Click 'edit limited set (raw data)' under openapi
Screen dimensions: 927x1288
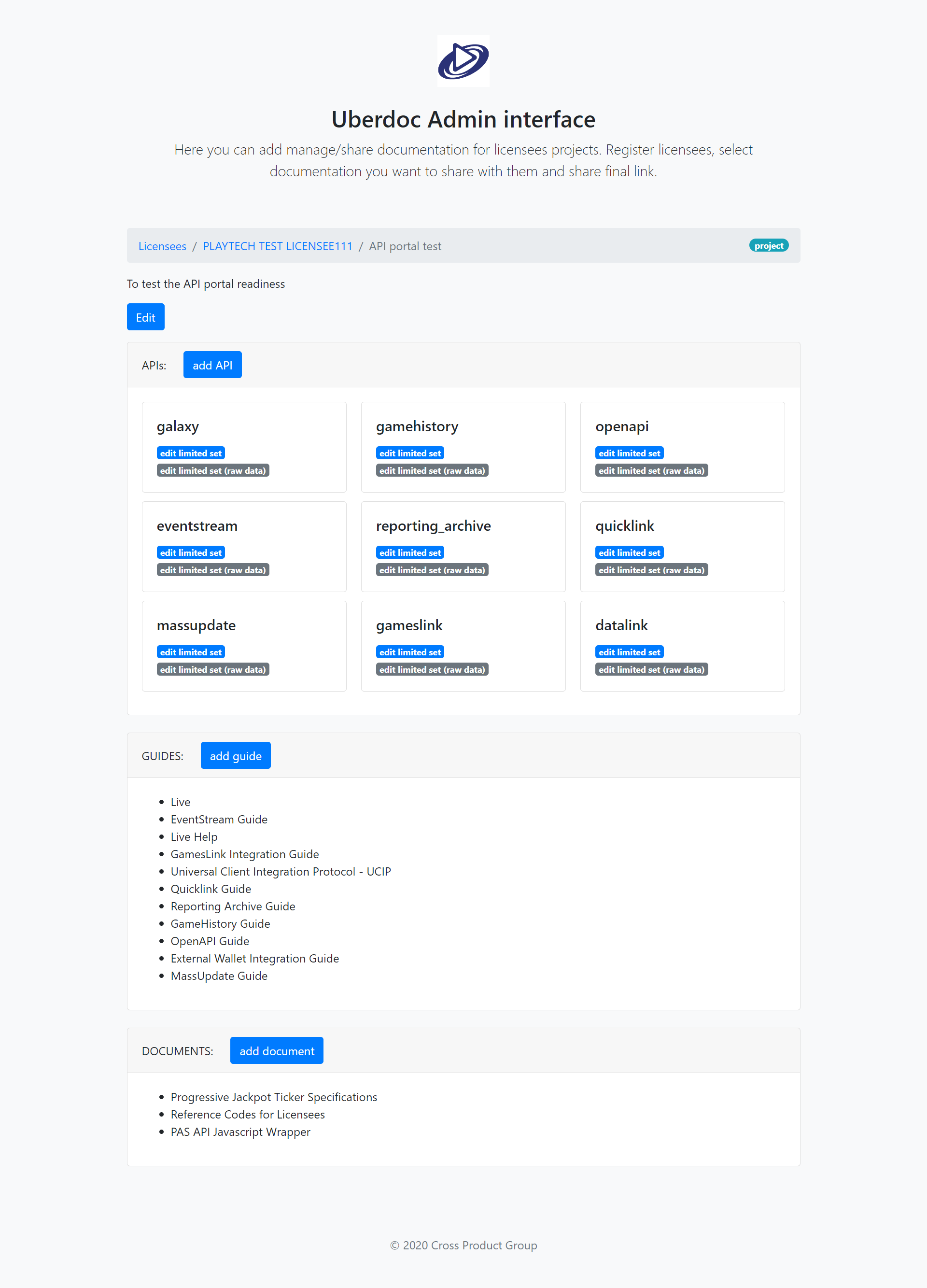pyautogui.click(x=652, y=470)
